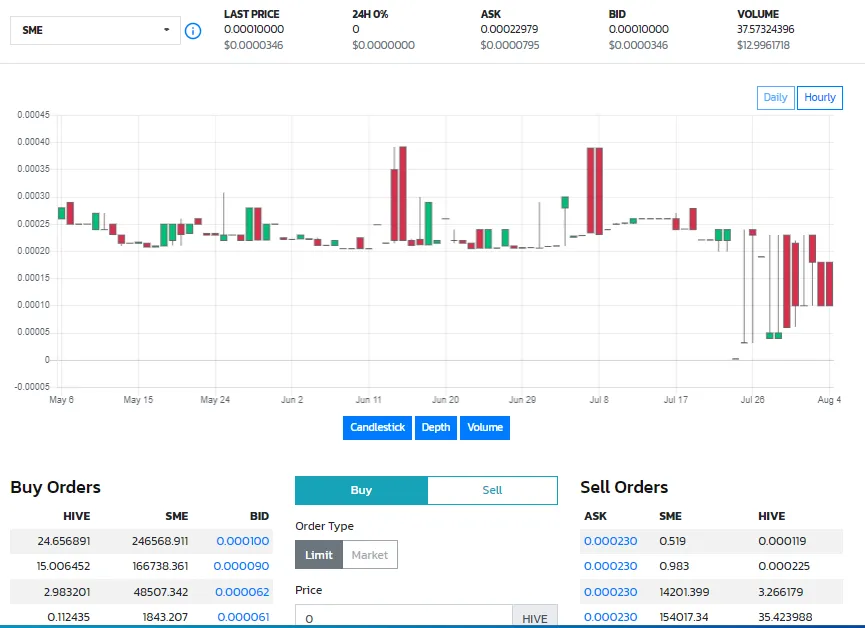Click the Aug 4 date axis label
Viewport: 865px width, 628px height.
829,400
